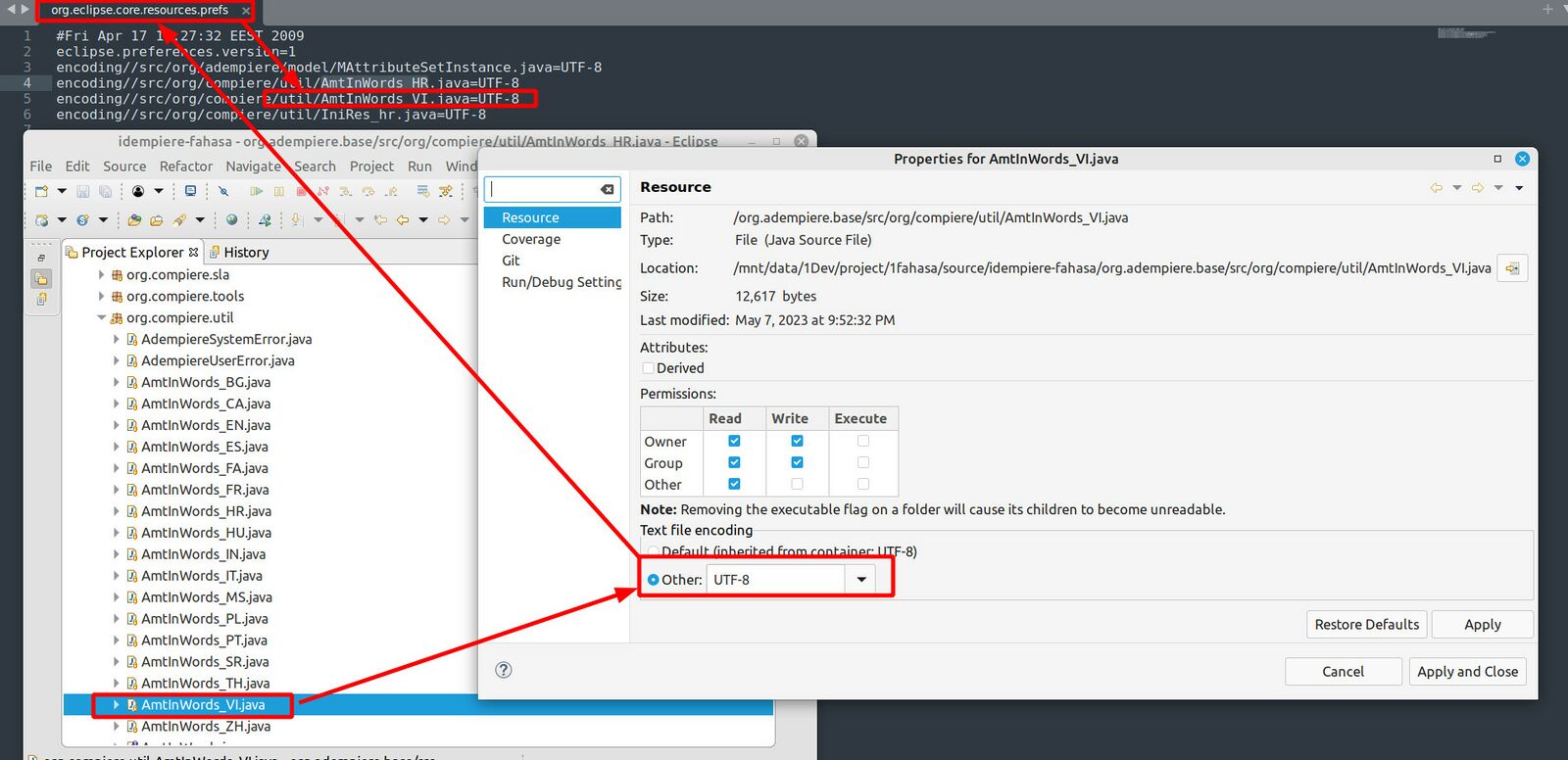The height and width of the screenshot is (760, 1568).
Task: Click the Open Type folder icon
Action: [x=134, y=220]
